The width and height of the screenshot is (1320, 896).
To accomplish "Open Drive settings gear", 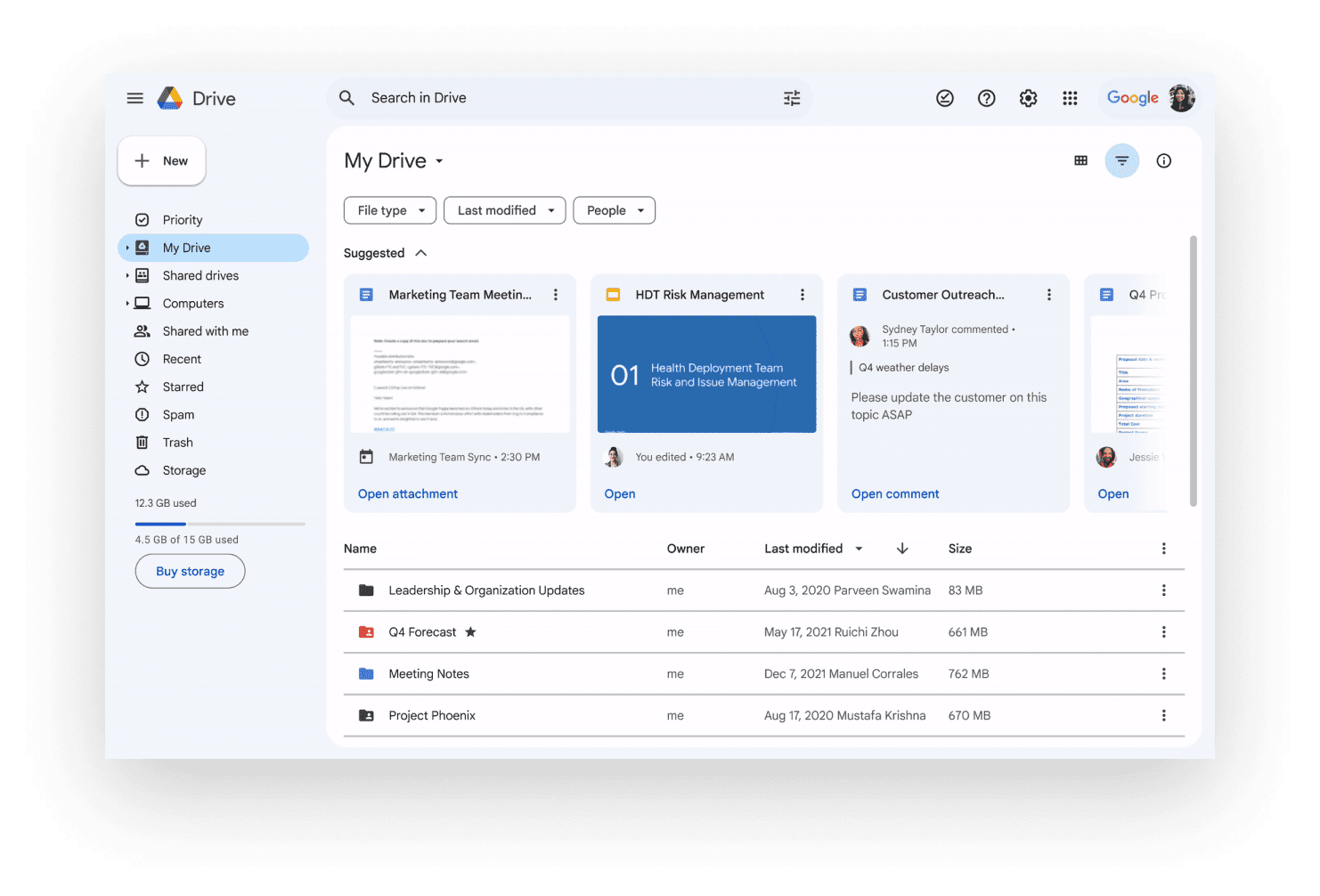I will tap(1028, 98).
